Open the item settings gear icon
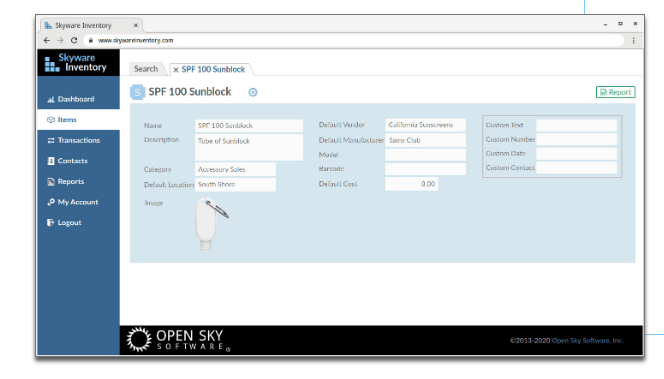Image resolution: width=664 pixels, height=379 pixels. click(x=253, y=92)
